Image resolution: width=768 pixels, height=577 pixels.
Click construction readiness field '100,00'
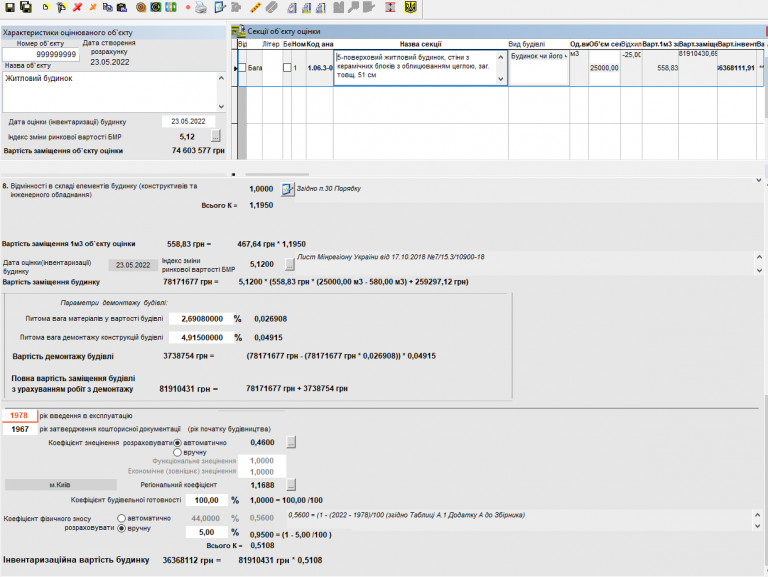[206, 500]
